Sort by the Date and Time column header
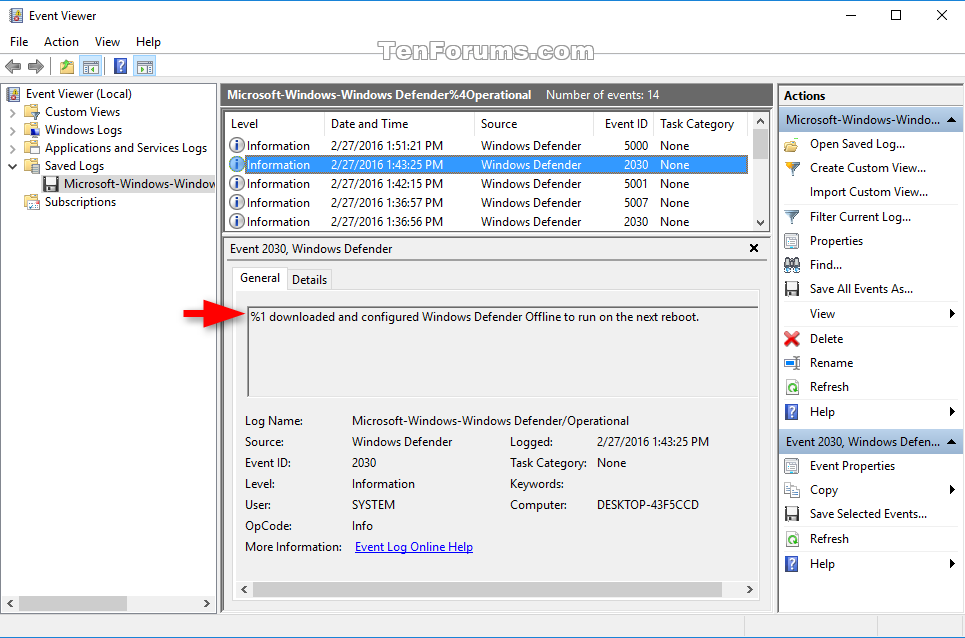Viewport: 965px width, 638px height. pyautogui.click(x=399, y=124)
